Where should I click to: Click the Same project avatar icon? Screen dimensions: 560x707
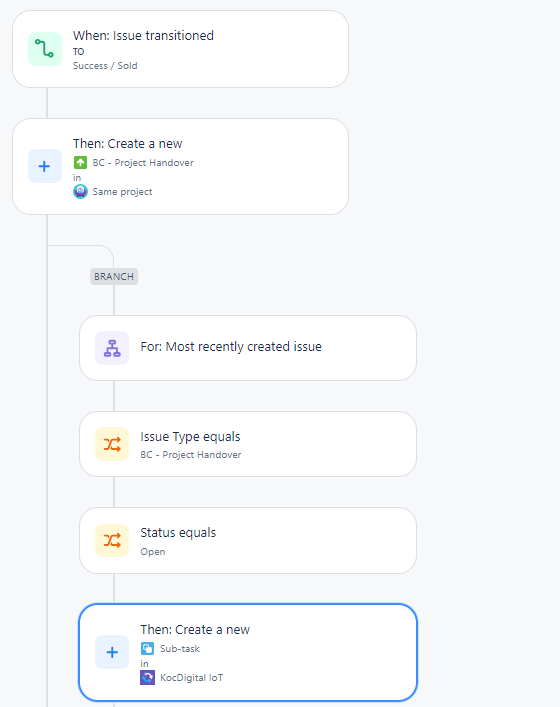point(80,192)
